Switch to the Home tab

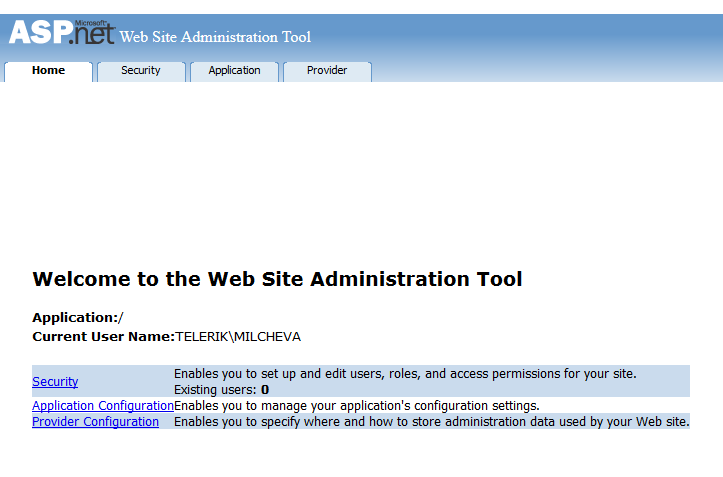(48, 71)
